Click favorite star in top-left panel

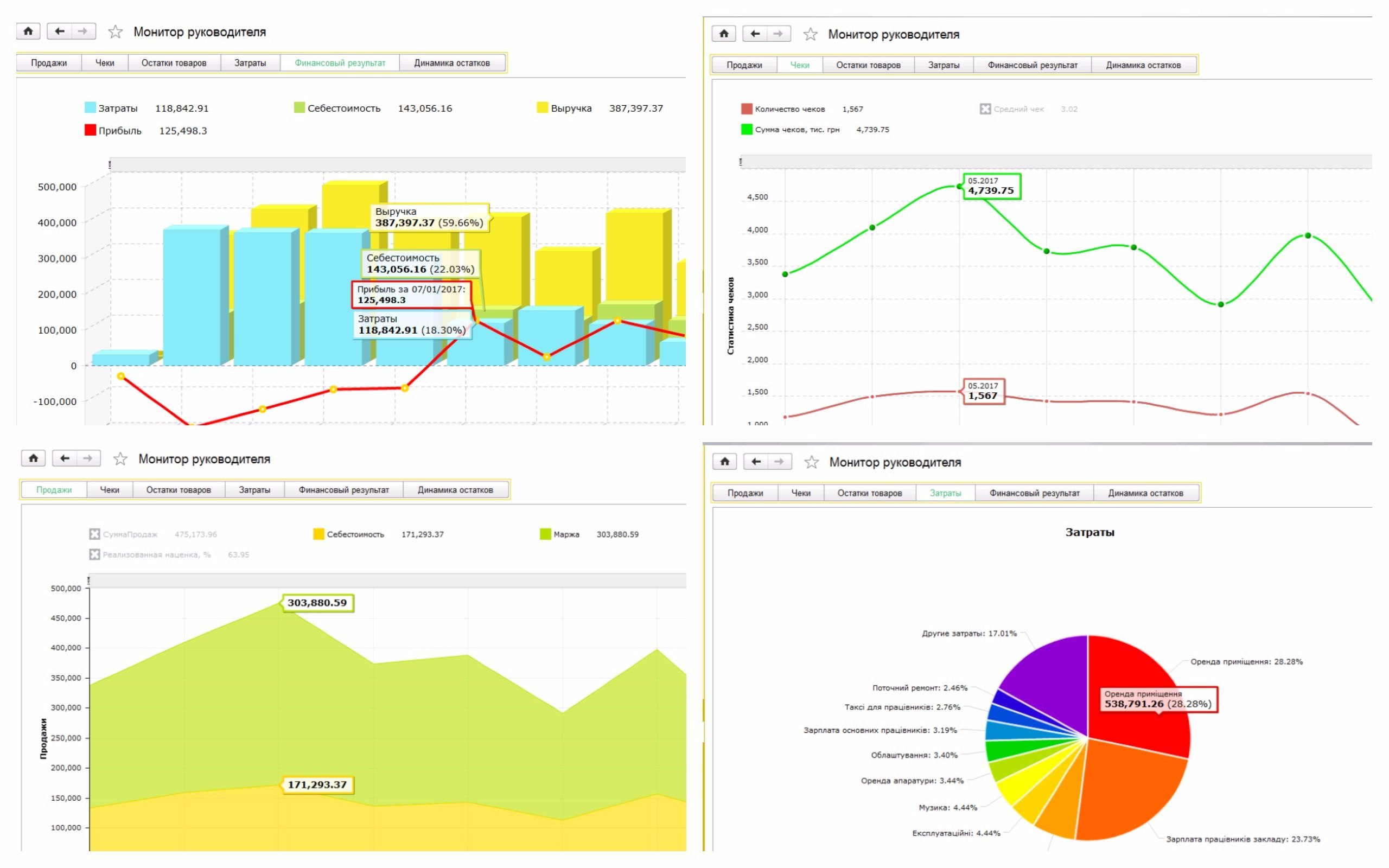[116, 31]
